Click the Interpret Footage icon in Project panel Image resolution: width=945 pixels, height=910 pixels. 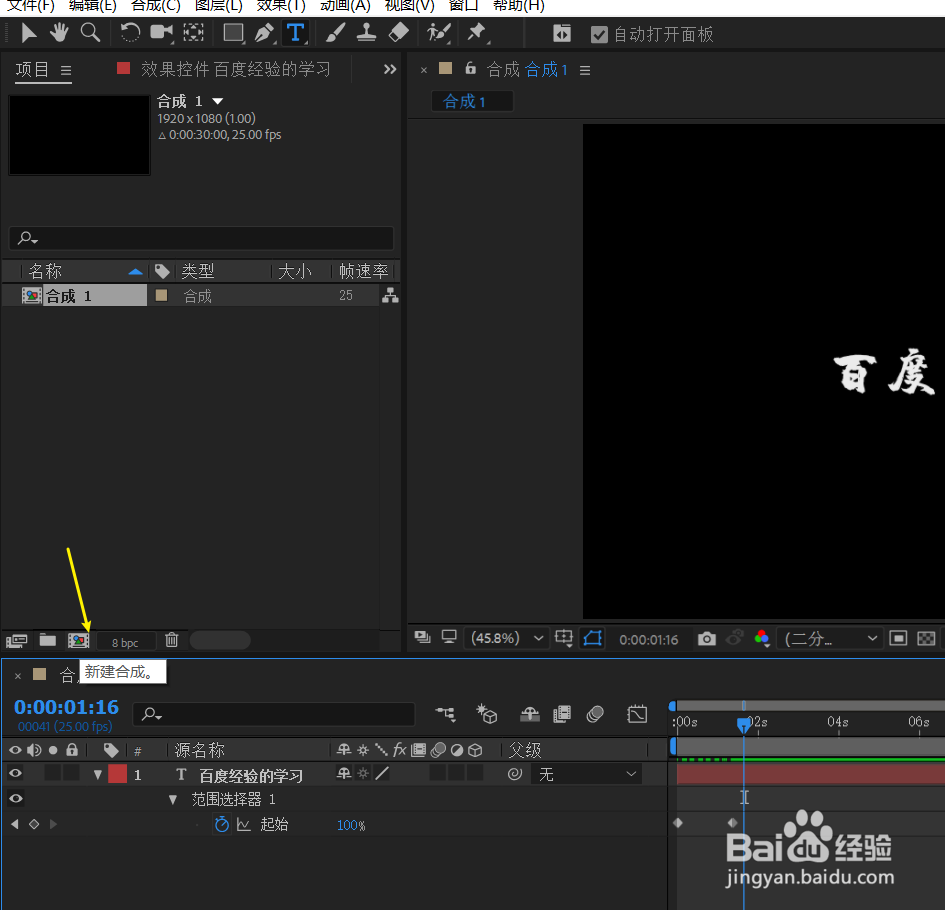coord(16,641)
